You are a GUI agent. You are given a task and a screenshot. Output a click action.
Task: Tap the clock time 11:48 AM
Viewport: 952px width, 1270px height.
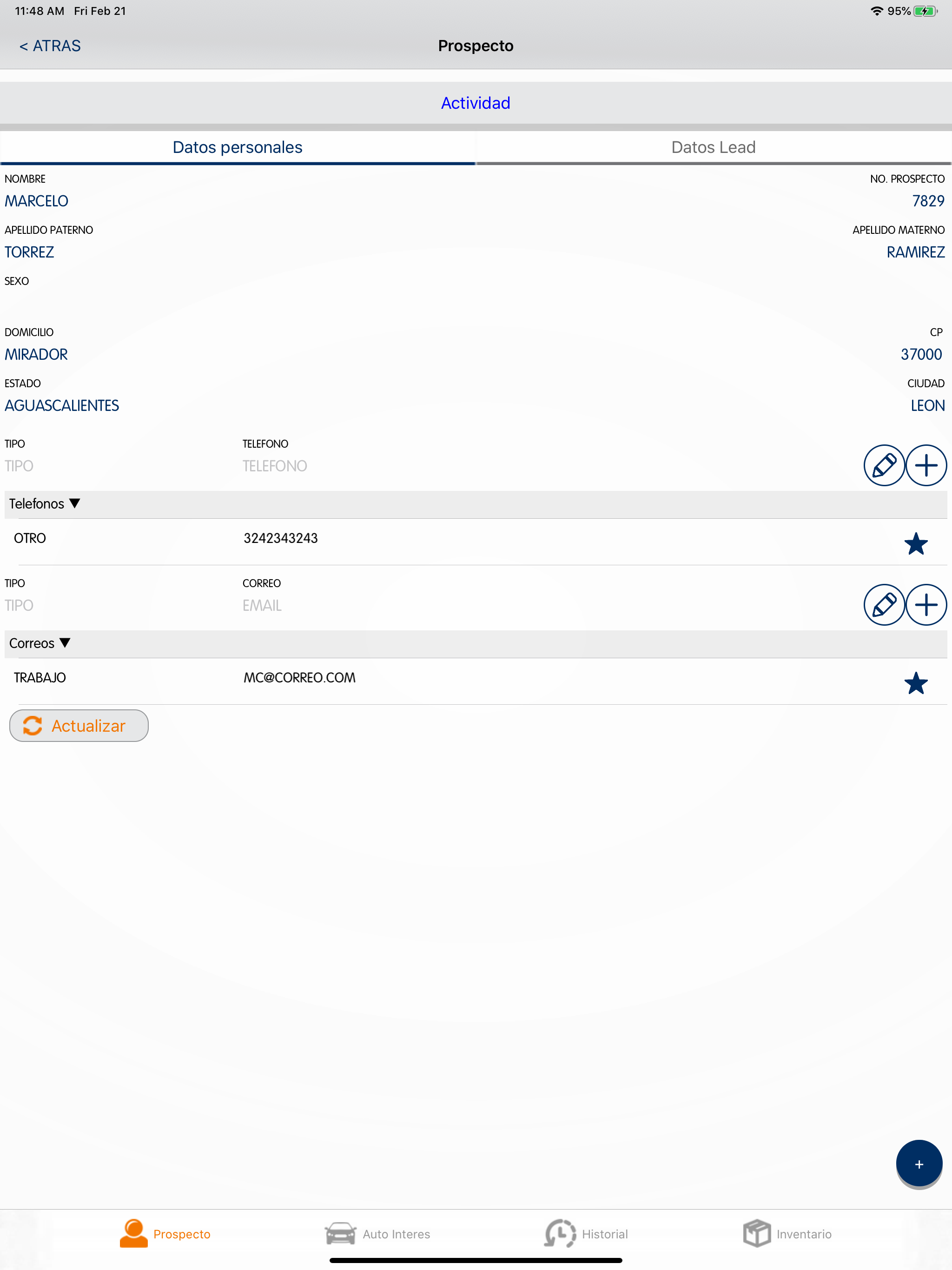pos(39,11)
